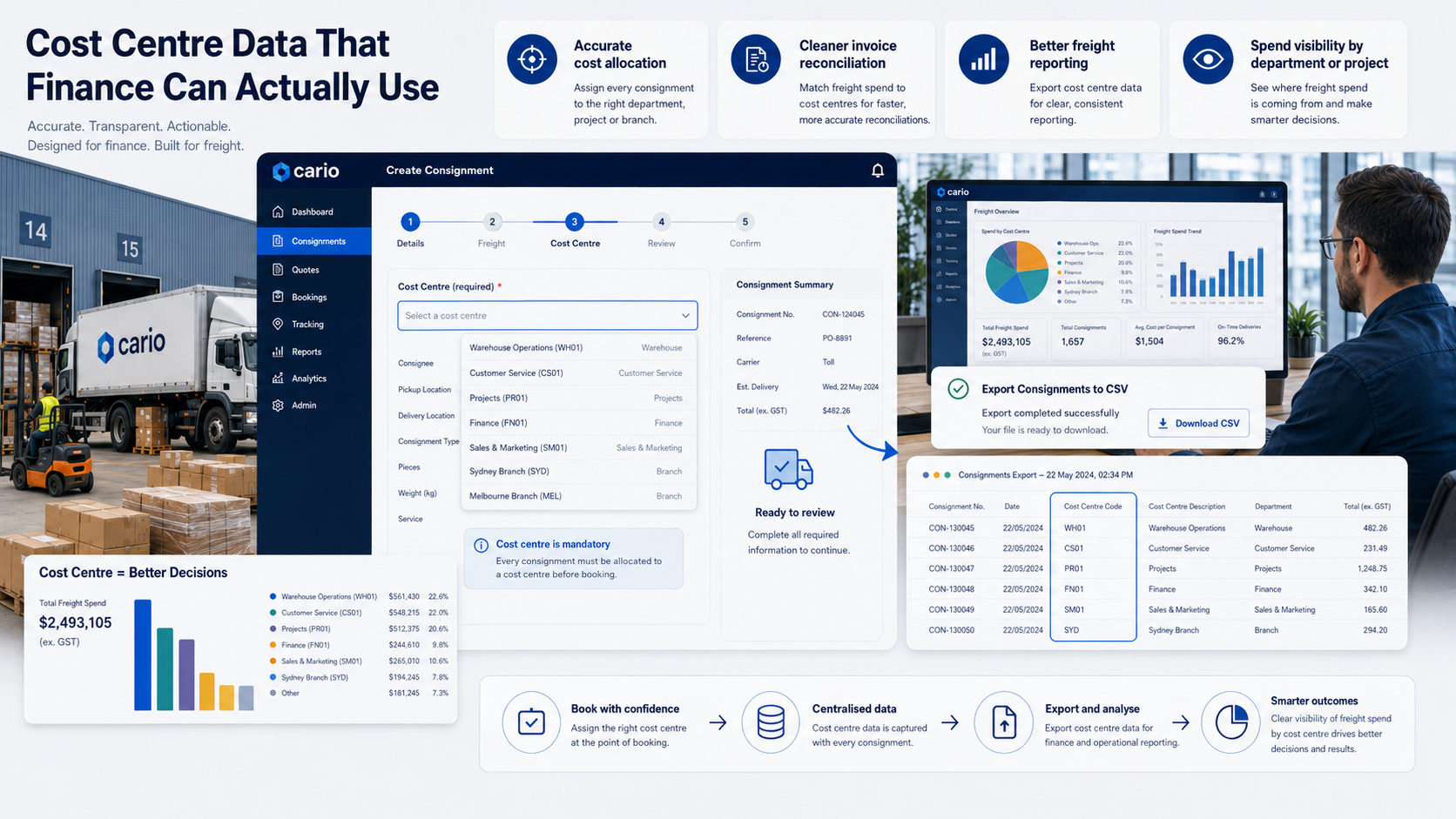Click the grey Other legend dot

(273, 694)
